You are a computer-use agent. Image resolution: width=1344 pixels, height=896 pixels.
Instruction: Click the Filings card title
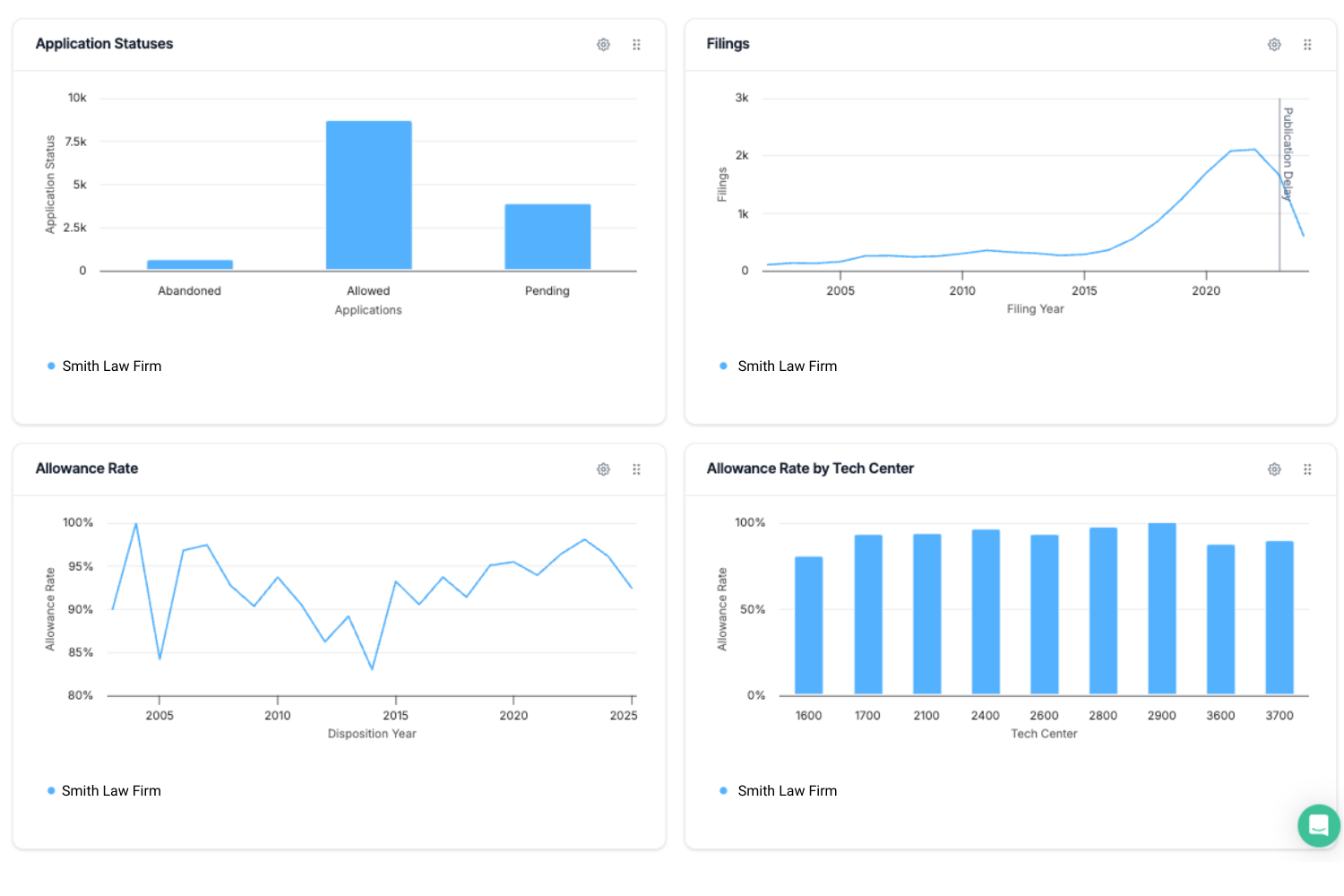click(x=728, y=44)
